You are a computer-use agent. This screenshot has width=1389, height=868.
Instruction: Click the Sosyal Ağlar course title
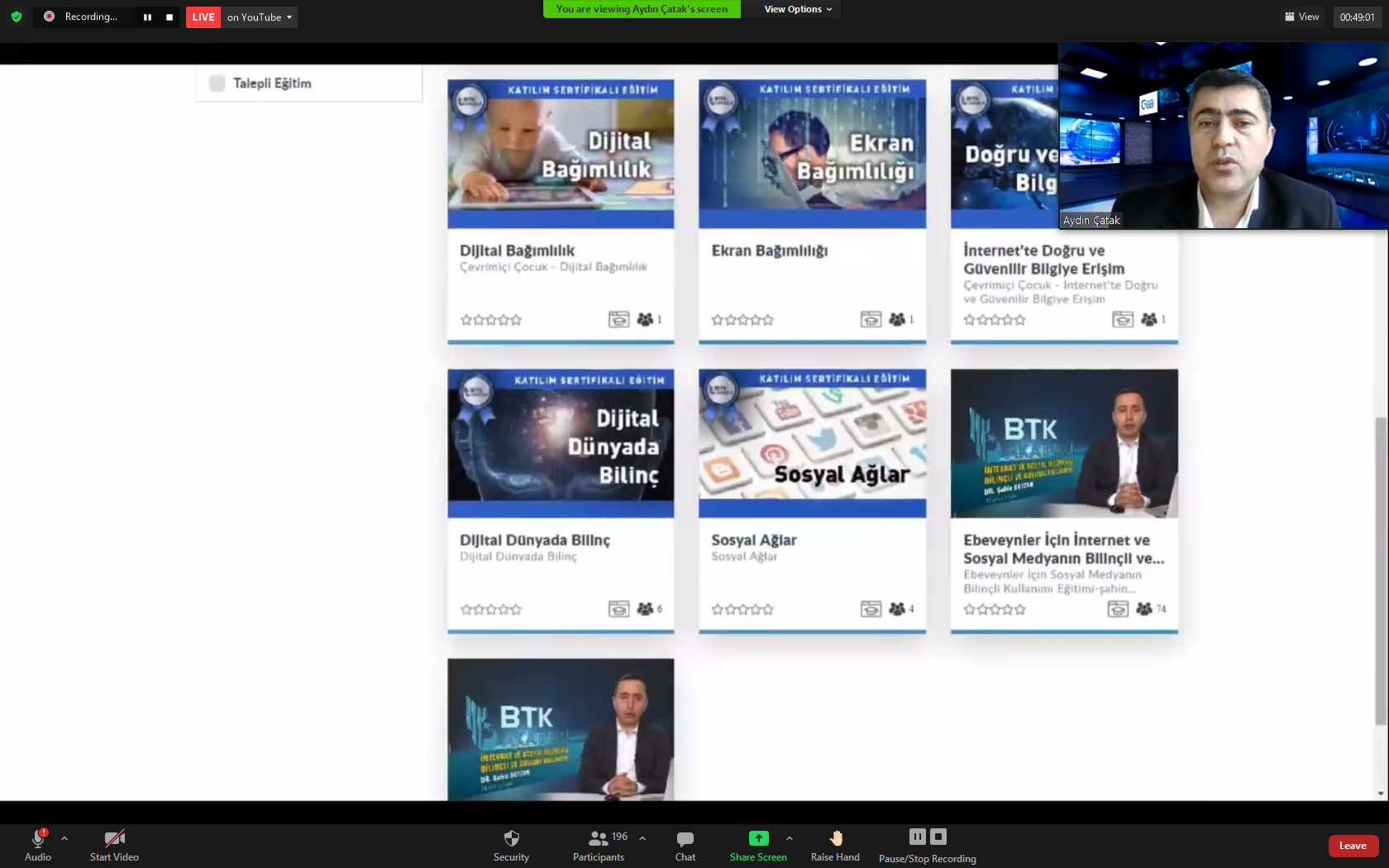click(754, 540)
